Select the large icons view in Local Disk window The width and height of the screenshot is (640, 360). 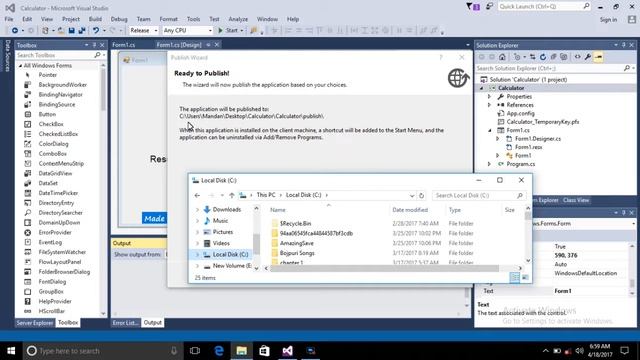point(525,278)
